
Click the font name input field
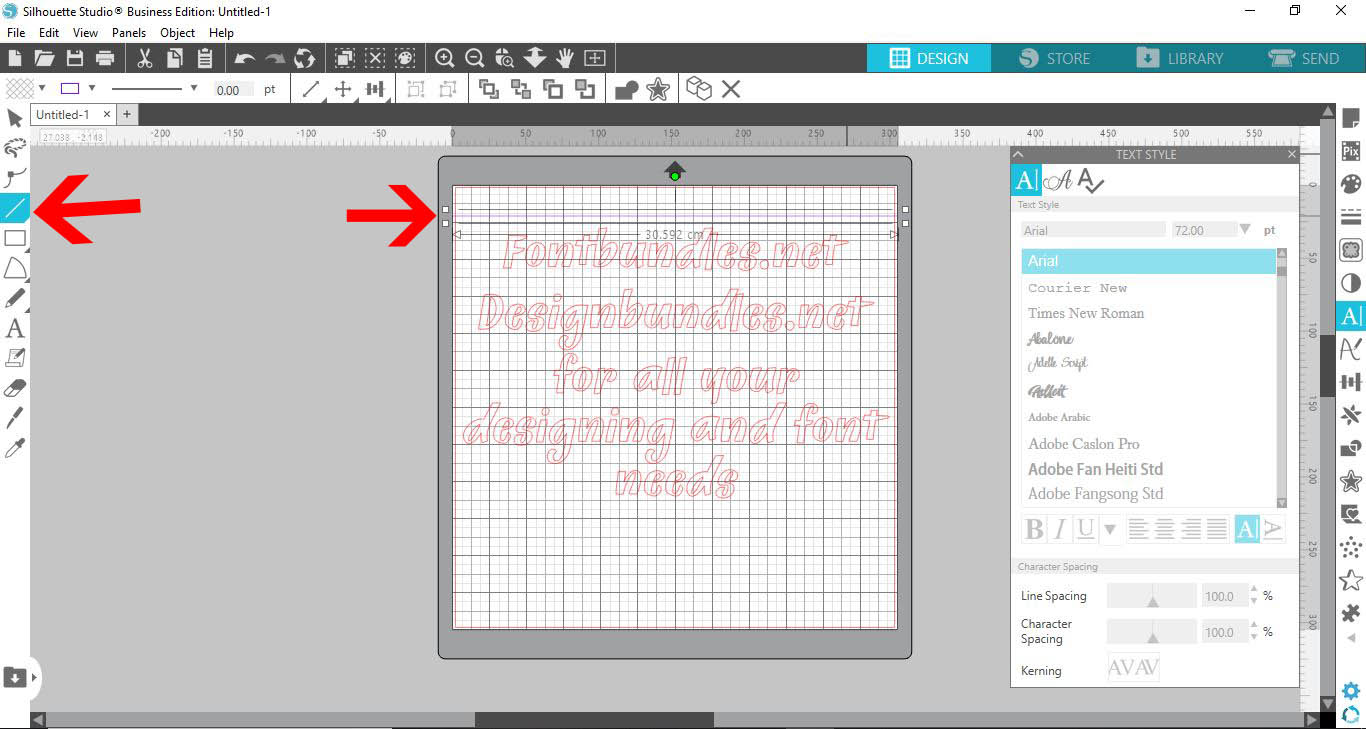[x=1094, y=230]
